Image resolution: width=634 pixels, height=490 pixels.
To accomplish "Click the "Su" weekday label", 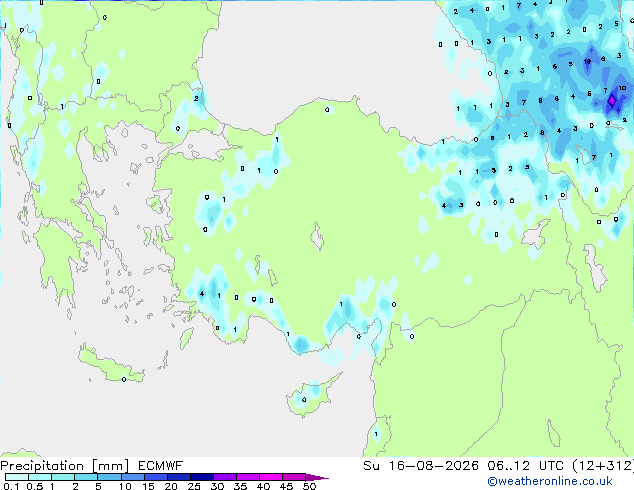I will (371, 466).
